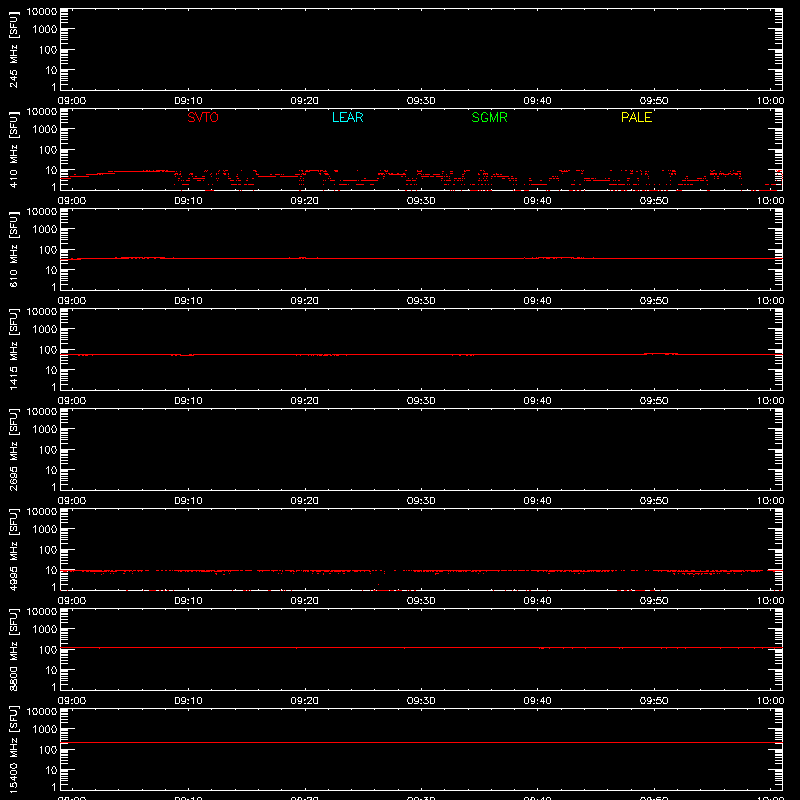Screen dimensions: 800x800
Task: Select the 15400 MHz [SFU] axis label
Action: [x=13, y=750]
